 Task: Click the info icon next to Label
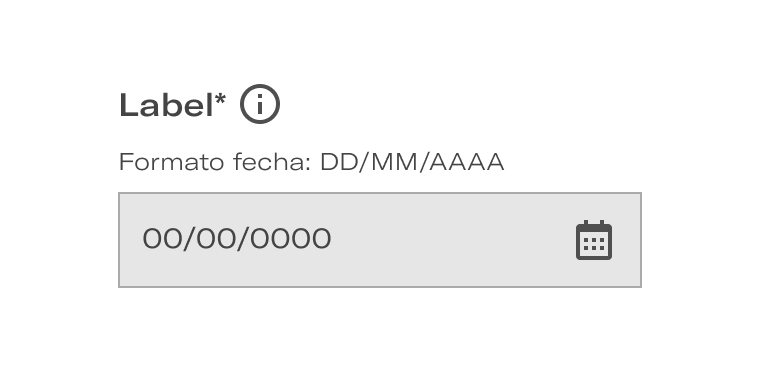point(260,104)
